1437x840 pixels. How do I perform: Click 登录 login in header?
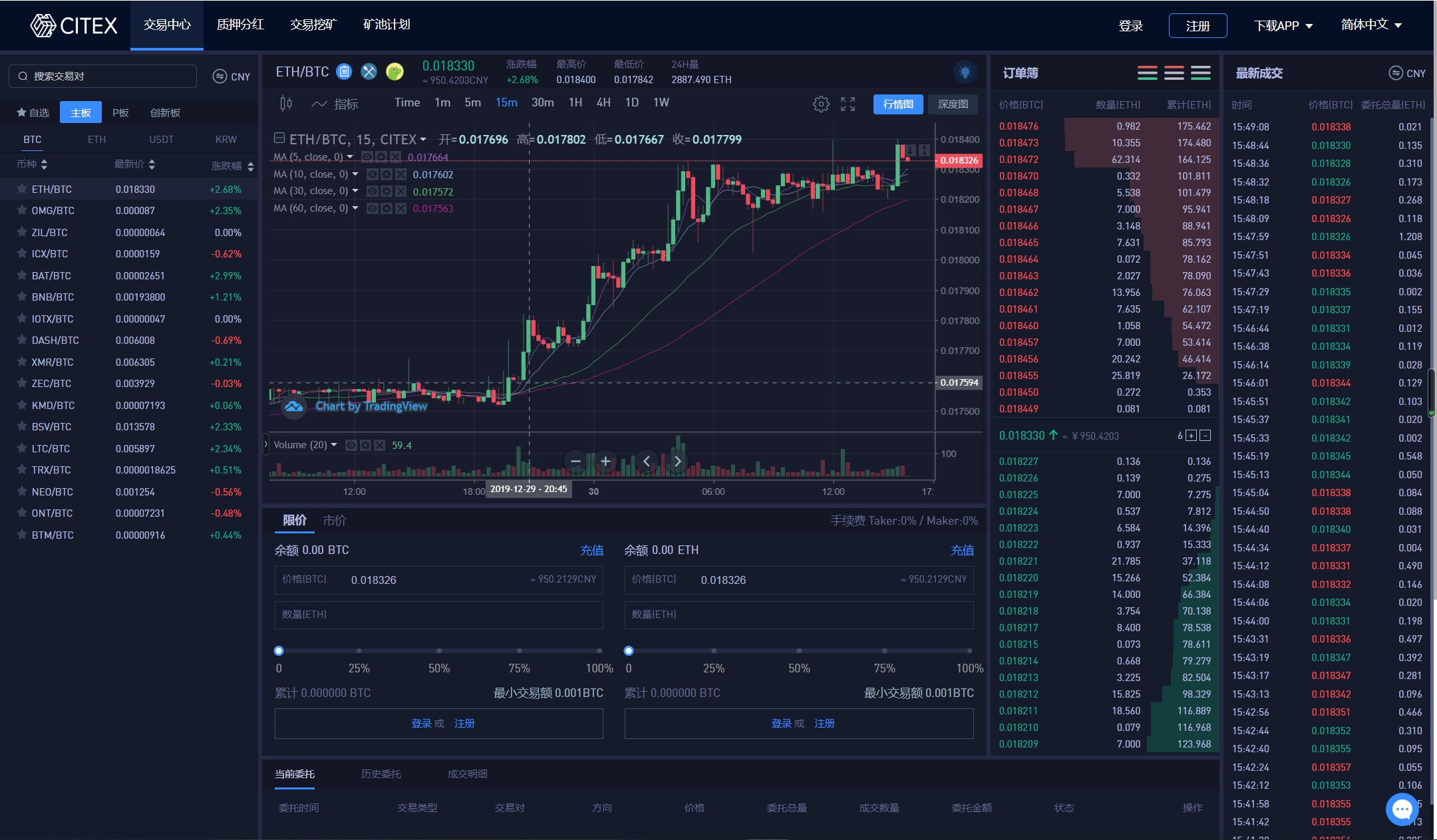click(1130, 26)
